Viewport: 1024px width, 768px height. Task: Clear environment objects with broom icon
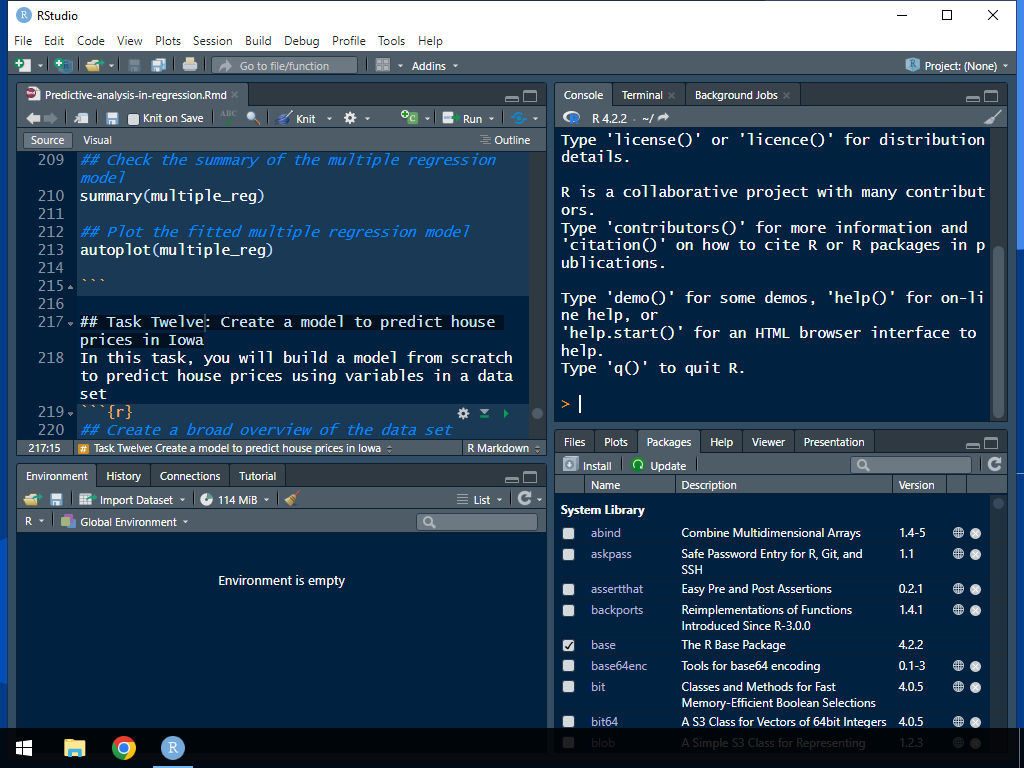click(291, 499)
